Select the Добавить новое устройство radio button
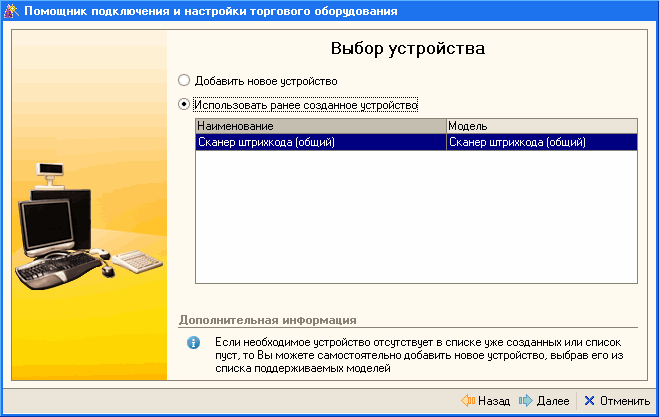659x417 pixels. [183, 80]
